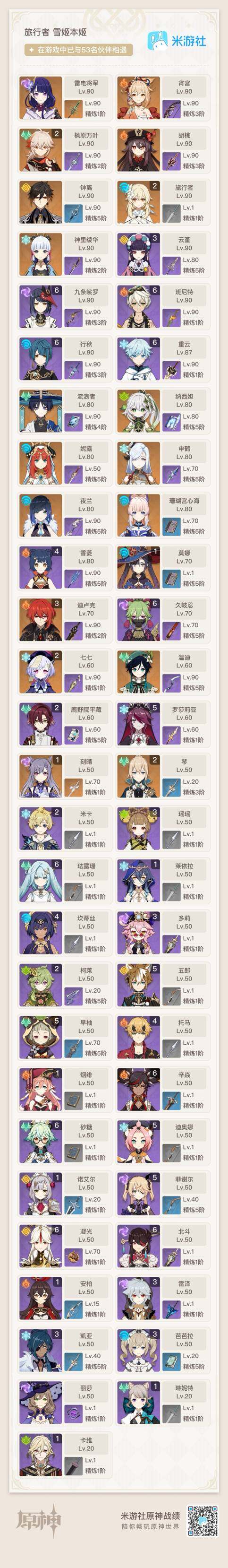Click 钟离's character portrait
The height and width of the screenshot is (1568, 228).
(41, 202)
